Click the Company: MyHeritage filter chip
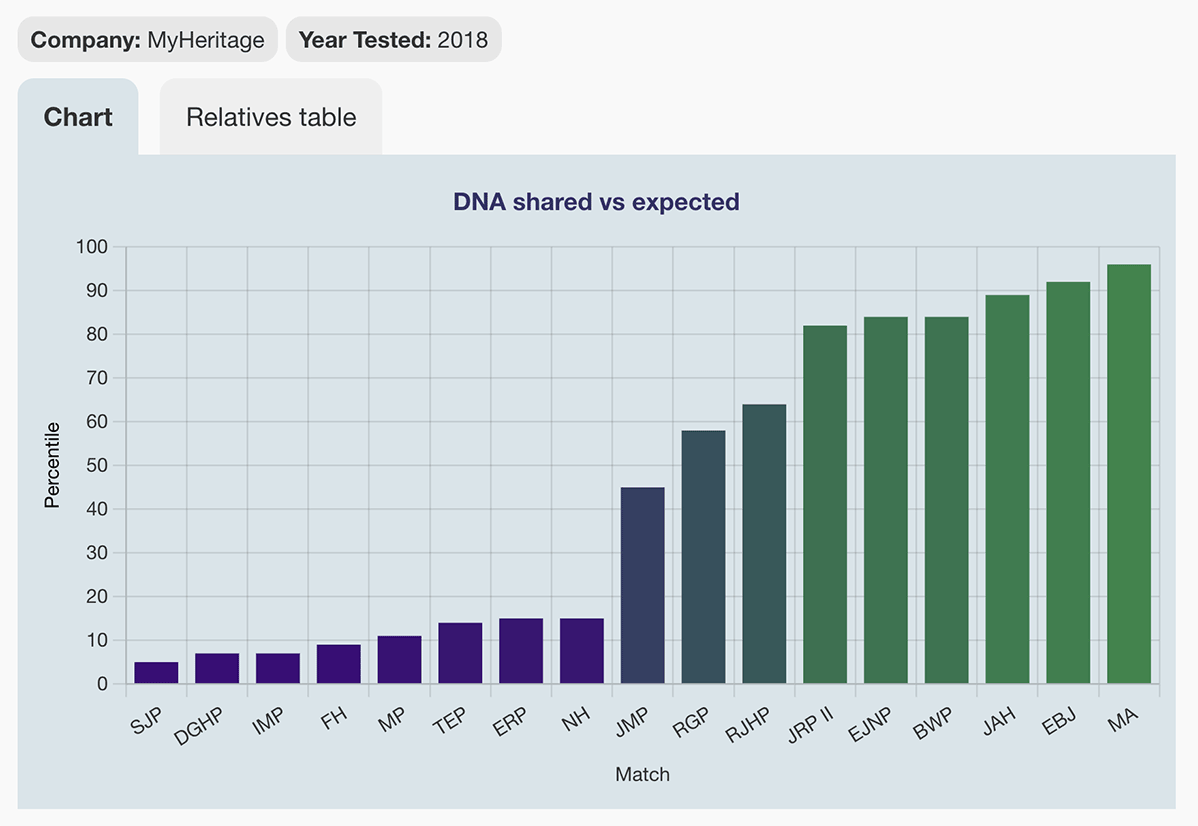The width and height of the screenshot is (1198, 826). [146, 39]
